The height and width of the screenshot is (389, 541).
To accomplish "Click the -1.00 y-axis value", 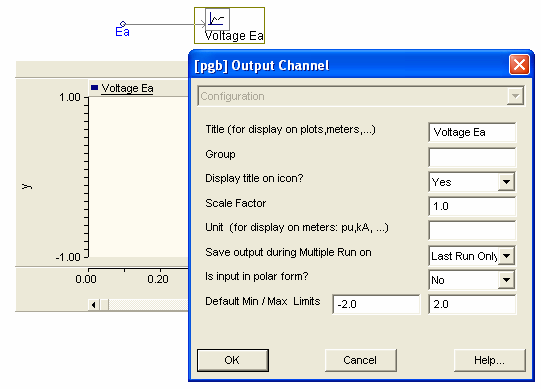I will tap(68, 257).
